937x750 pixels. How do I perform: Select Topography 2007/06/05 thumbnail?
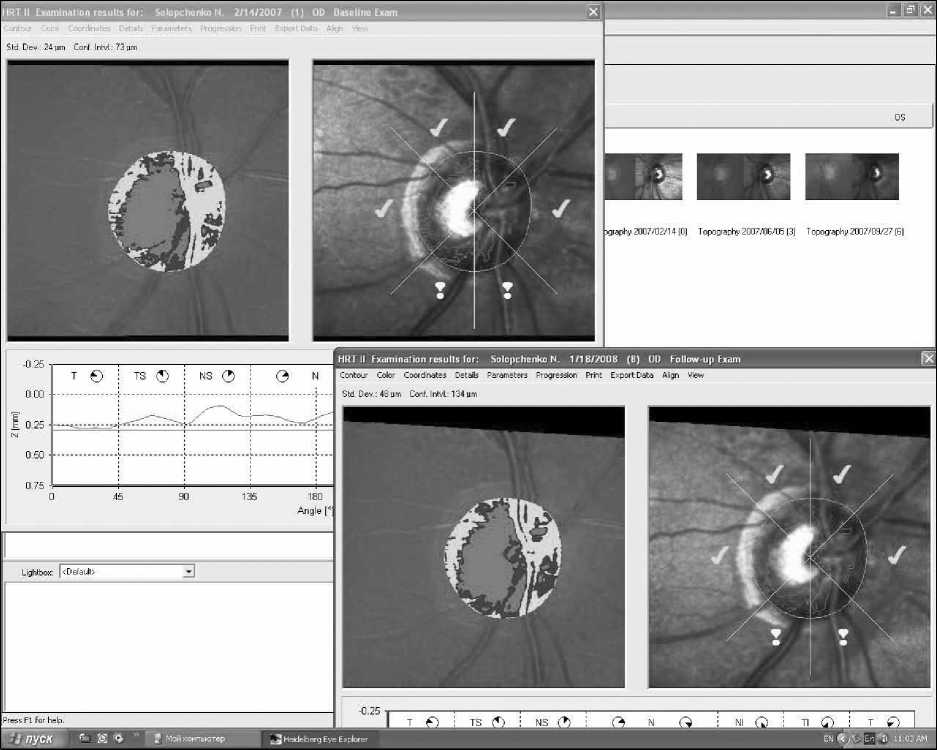tap(743, 176)
